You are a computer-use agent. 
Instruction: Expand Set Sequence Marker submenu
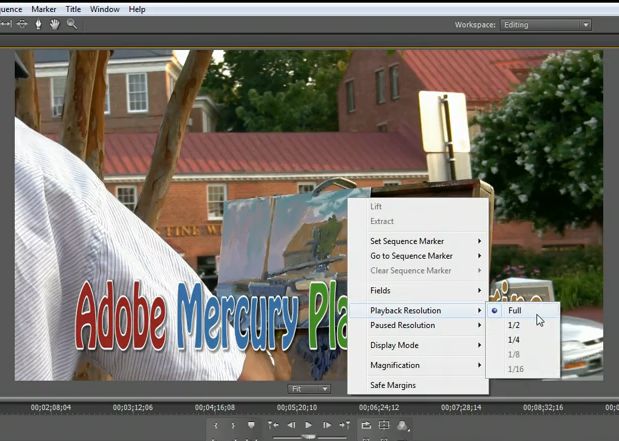418,241
